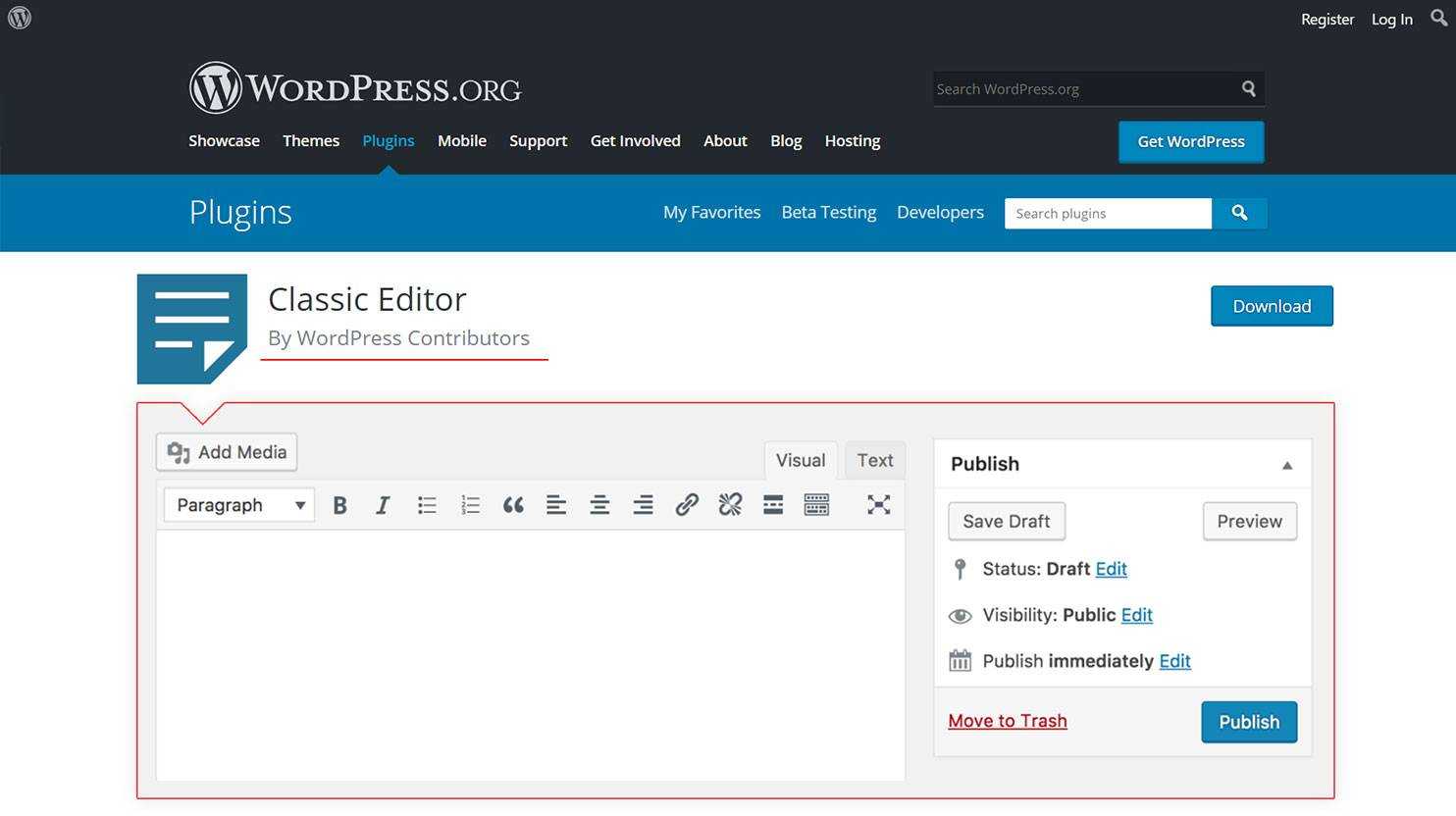1456x816 pixels.
Task: Edit the post Visibility
Action: 1136,615
